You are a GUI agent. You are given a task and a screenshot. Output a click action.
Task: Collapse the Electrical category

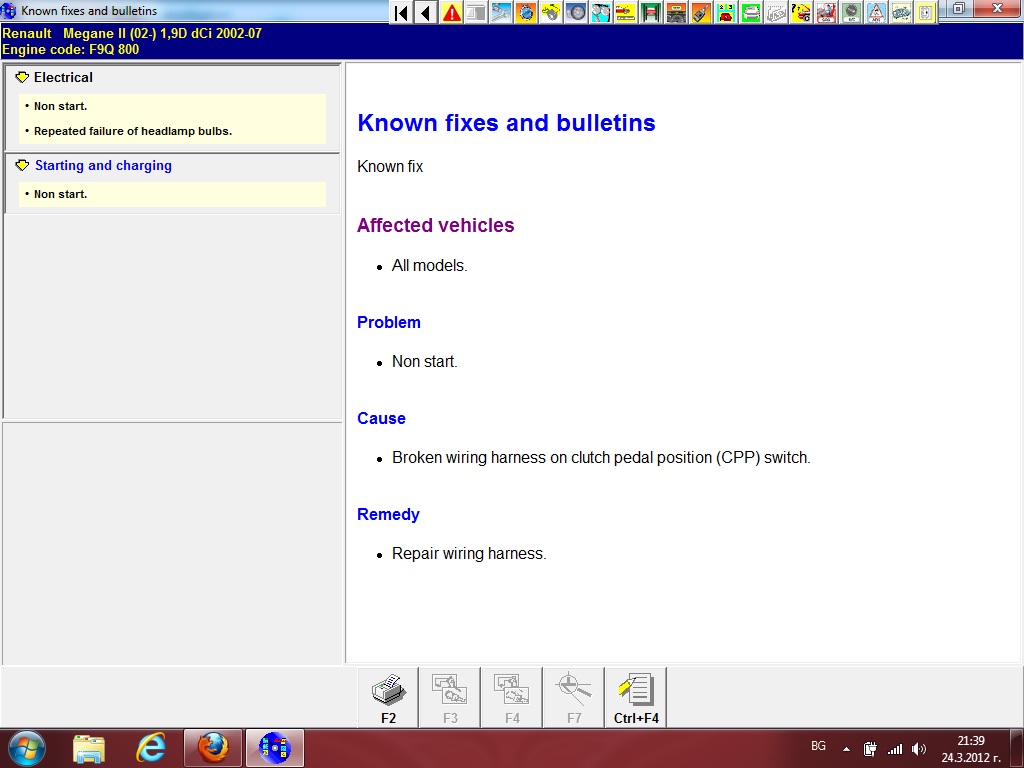coord(22,78)
